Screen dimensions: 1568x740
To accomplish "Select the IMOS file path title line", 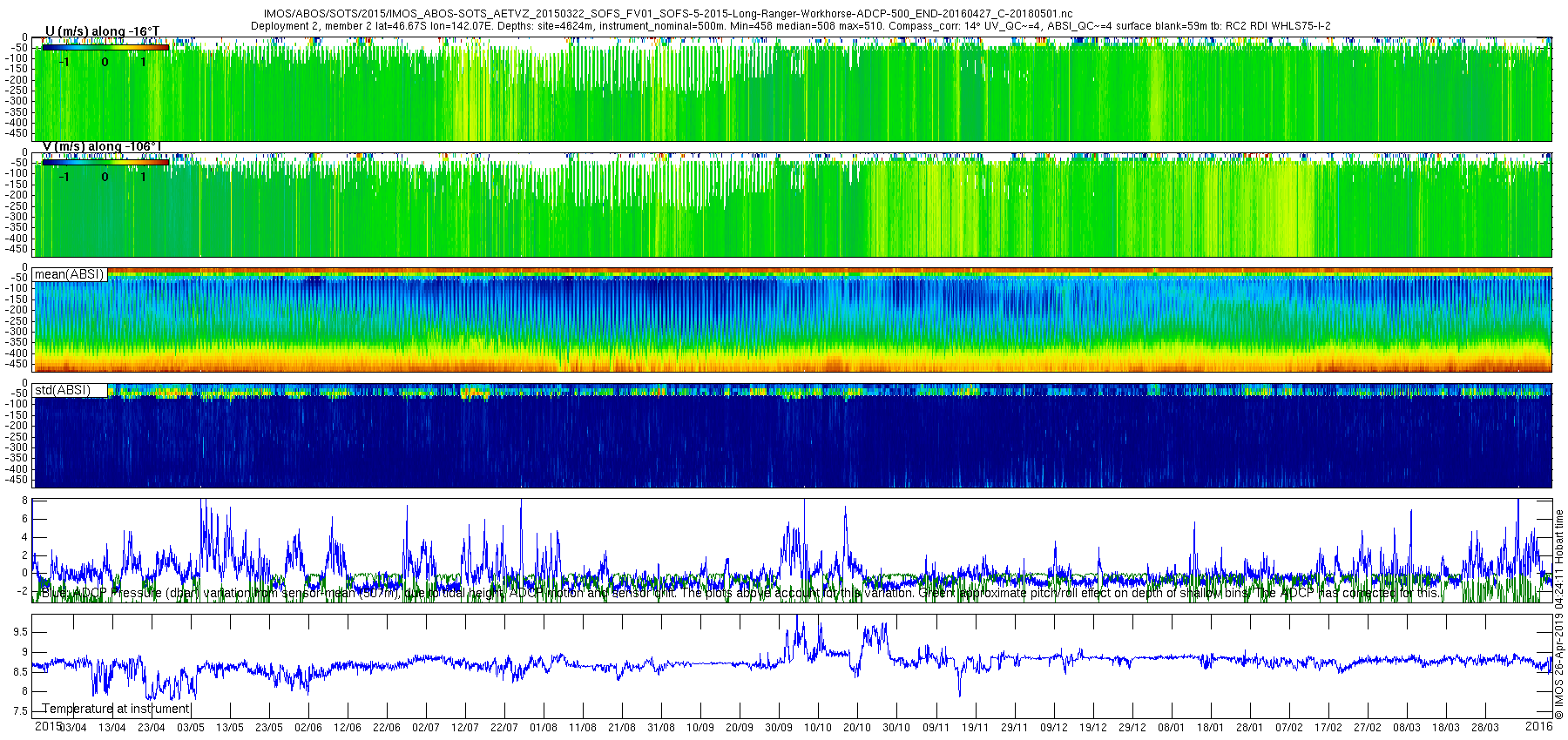I will (x=668, y=15).
